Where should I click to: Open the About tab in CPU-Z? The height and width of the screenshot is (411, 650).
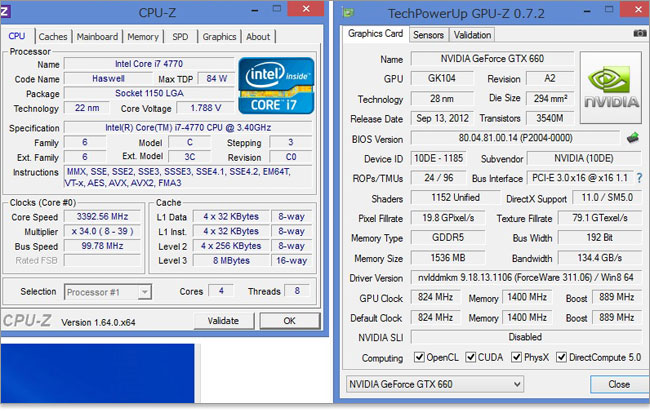[258, 37]
